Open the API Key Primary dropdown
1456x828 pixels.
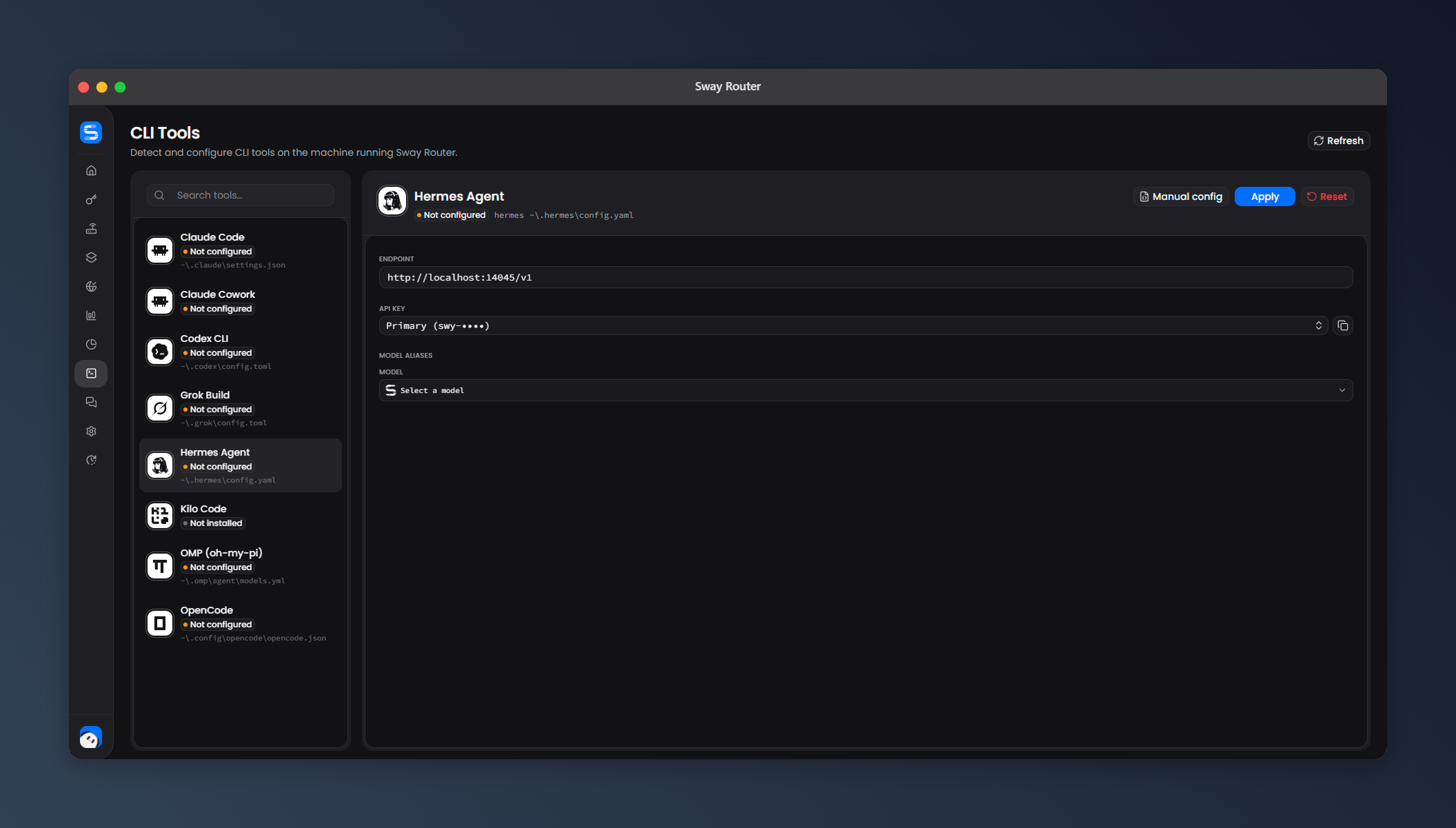(x=853, y=325)
